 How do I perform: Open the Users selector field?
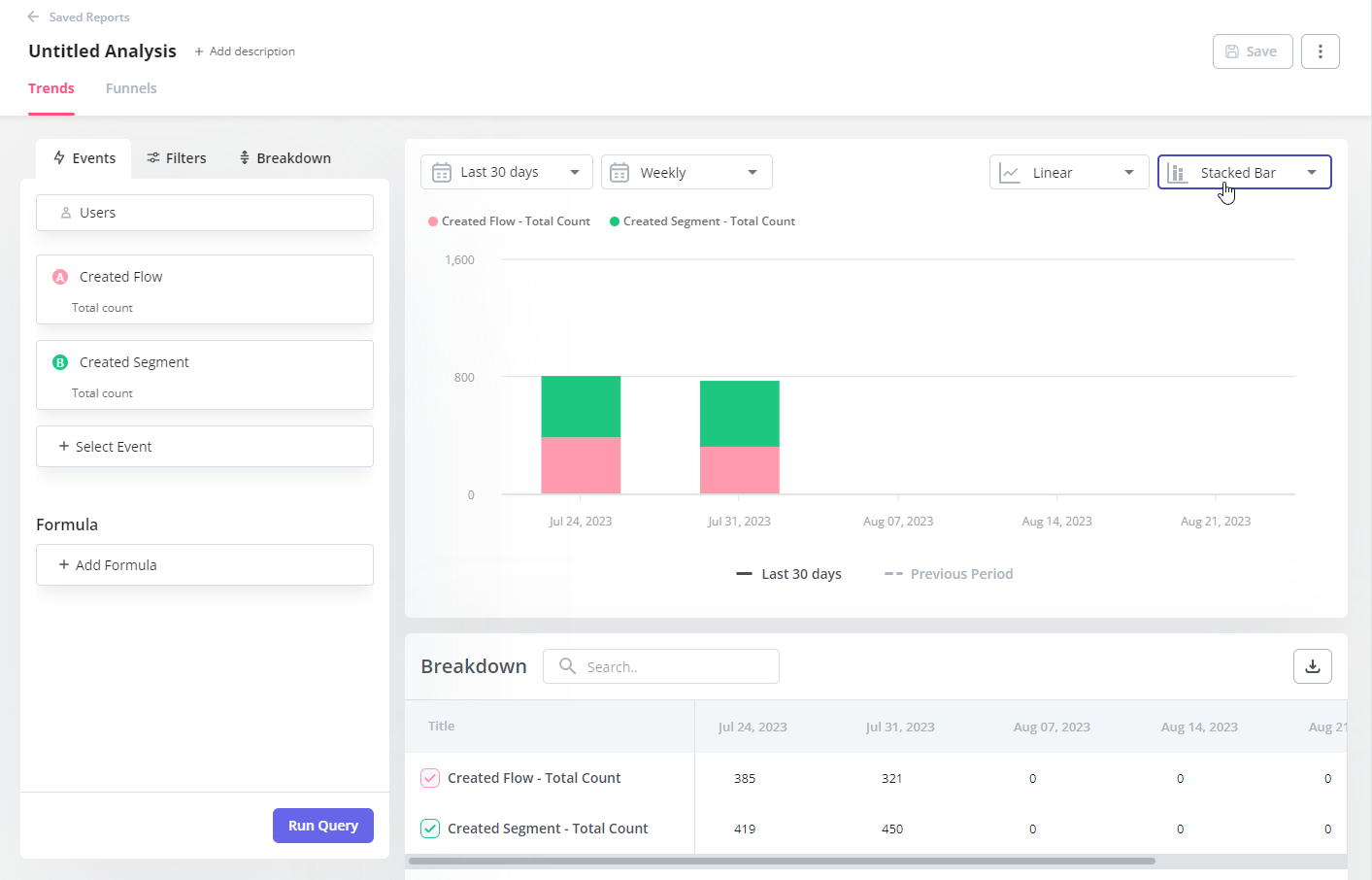205,213
